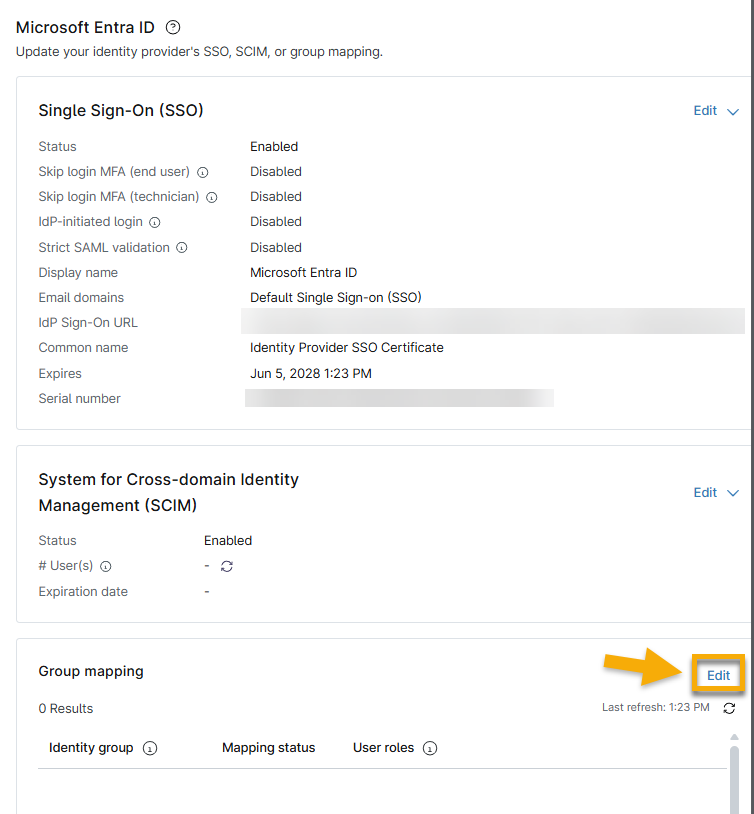This screenshot has height=814, width=754.
Task: Expand chevron beside SSO Edit
Action: point(733,112)
